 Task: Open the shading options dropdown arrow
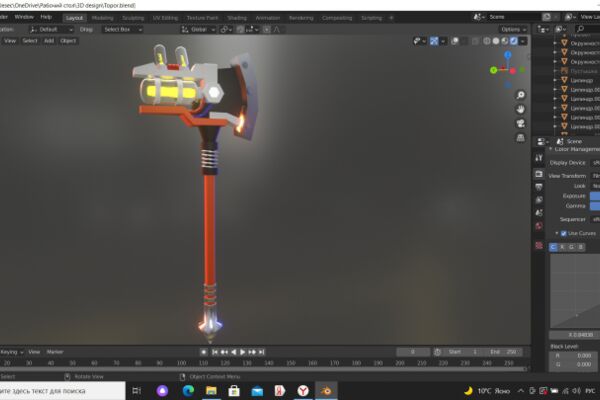pyautogui.click(x=523, y=41)
